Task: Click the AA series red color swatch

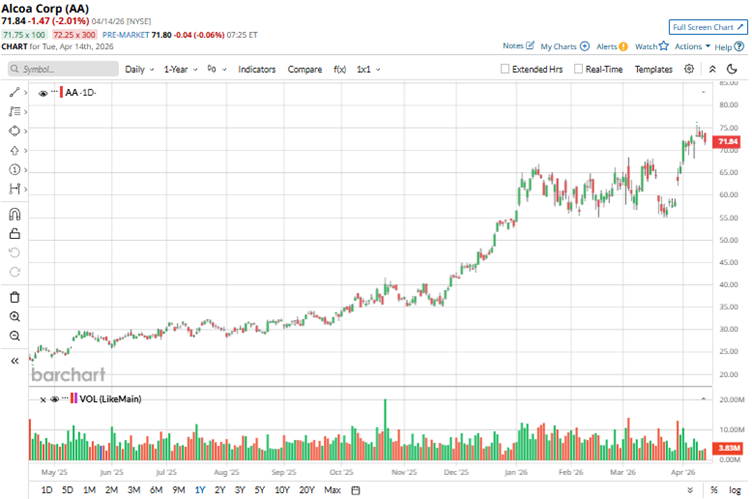Action: (61, 93)
